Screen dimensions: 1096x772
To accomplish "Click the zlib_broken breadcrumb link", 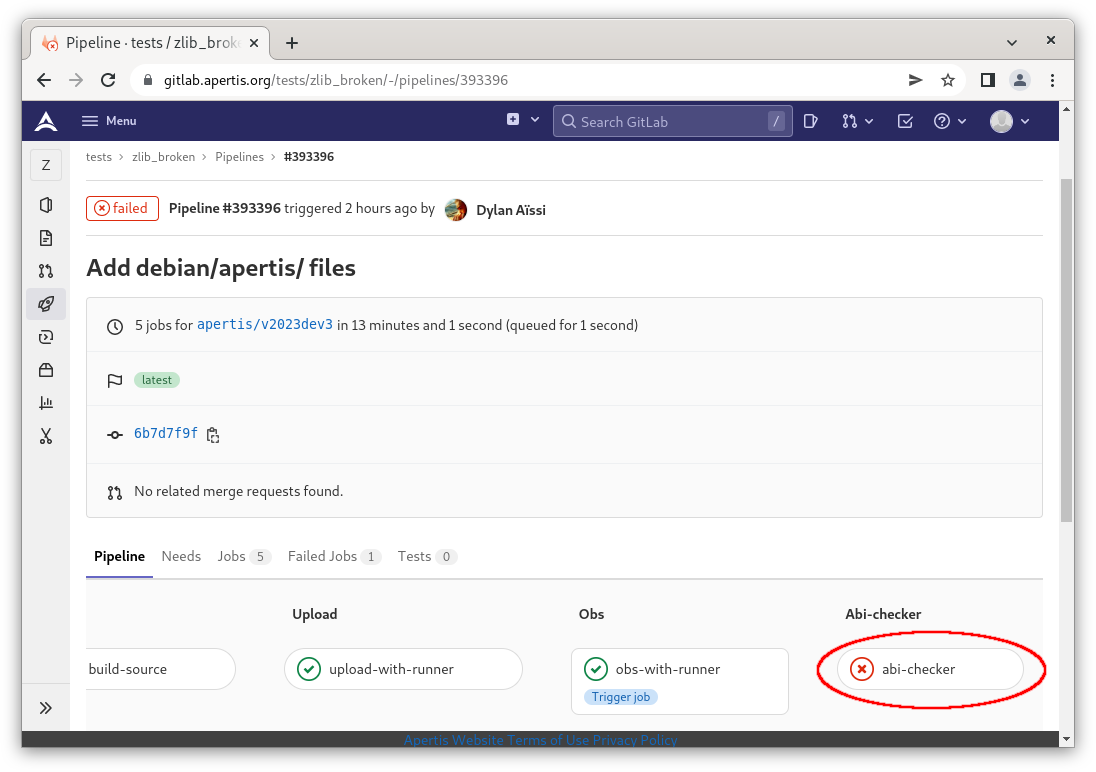I will point(164,157).
